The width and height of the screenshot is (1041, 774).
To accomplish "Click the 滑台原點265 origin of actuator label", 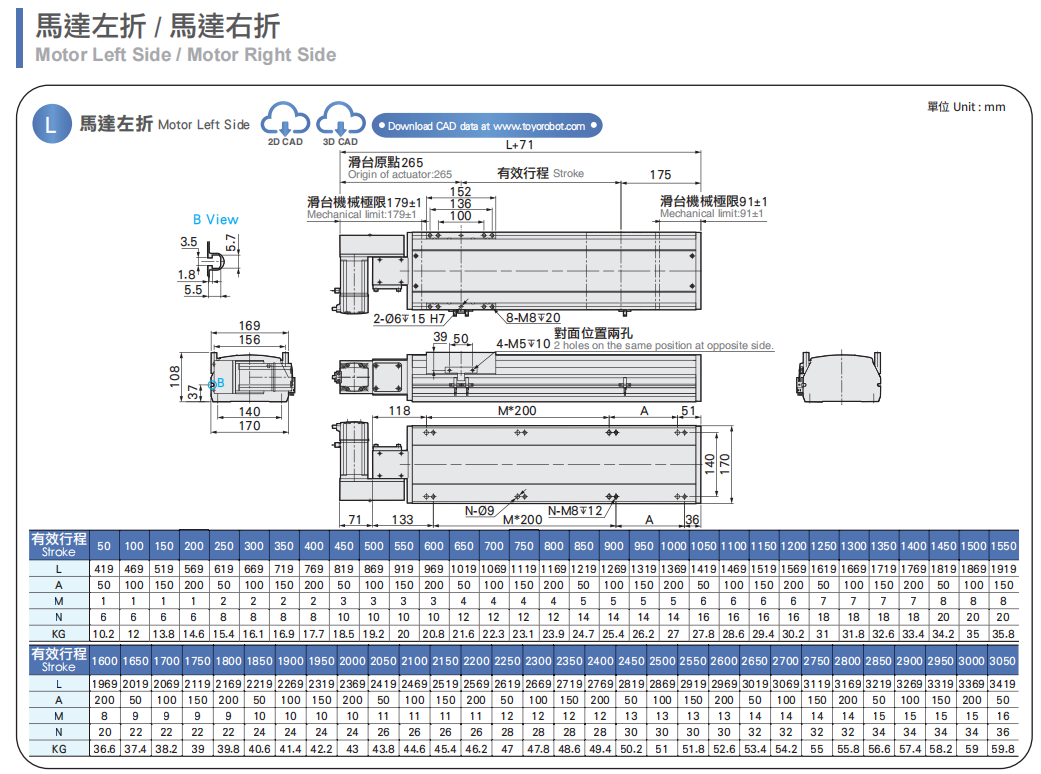I will tap(386, 163).
